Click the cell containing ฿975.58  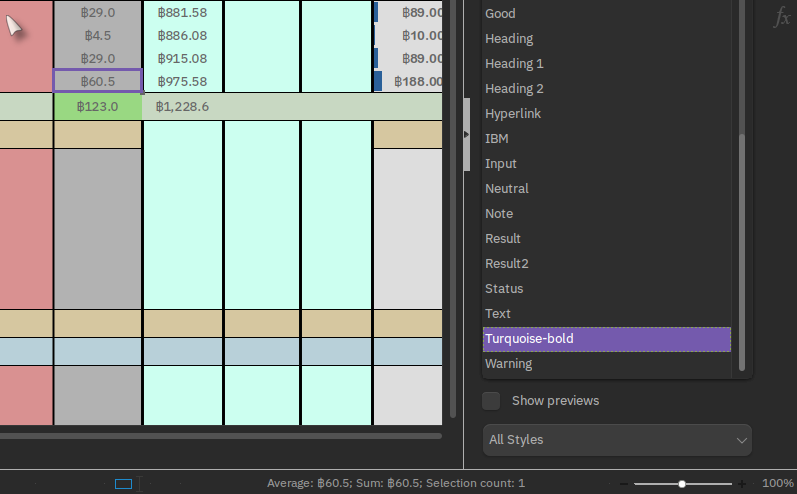182,81
